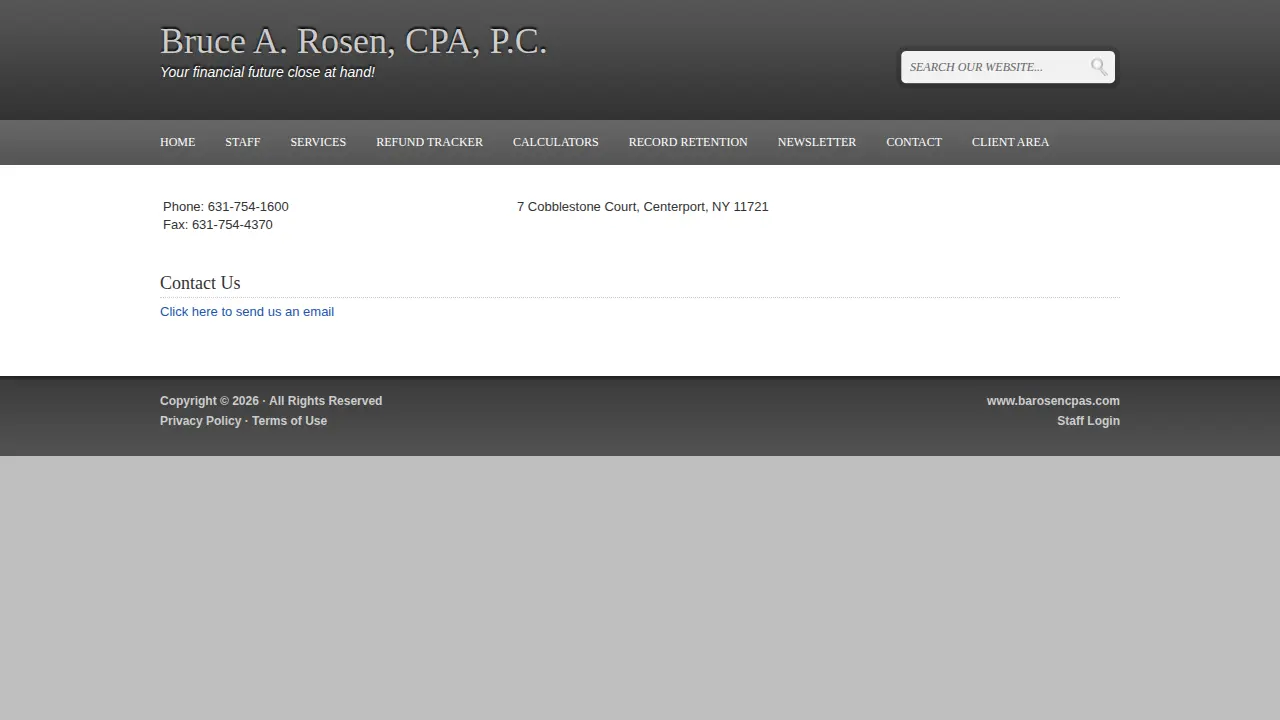Open the Client Area menu item

point(1010,142)
